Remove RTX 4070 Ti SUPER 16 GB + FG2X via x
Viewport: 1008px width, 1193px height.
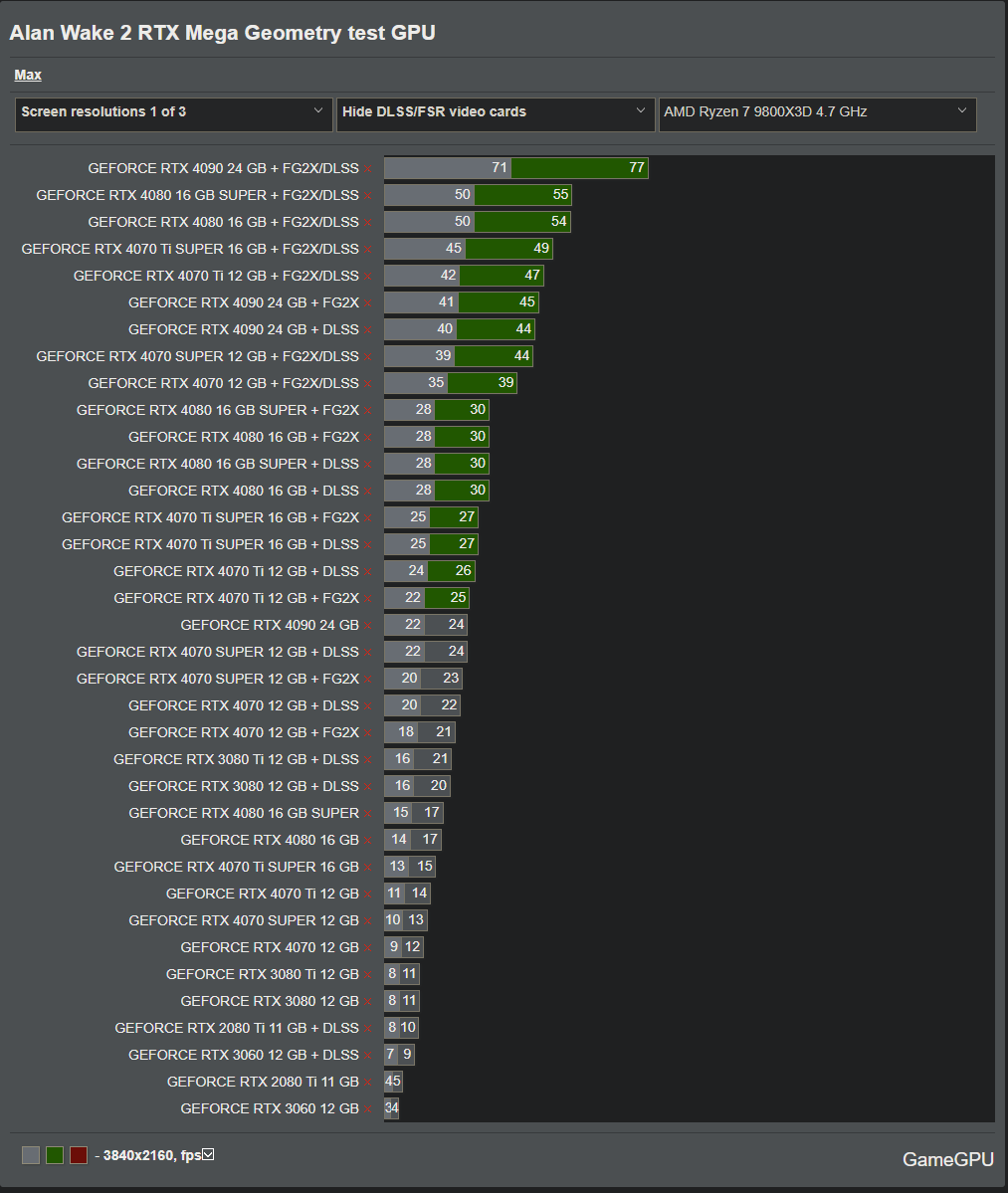368,519
